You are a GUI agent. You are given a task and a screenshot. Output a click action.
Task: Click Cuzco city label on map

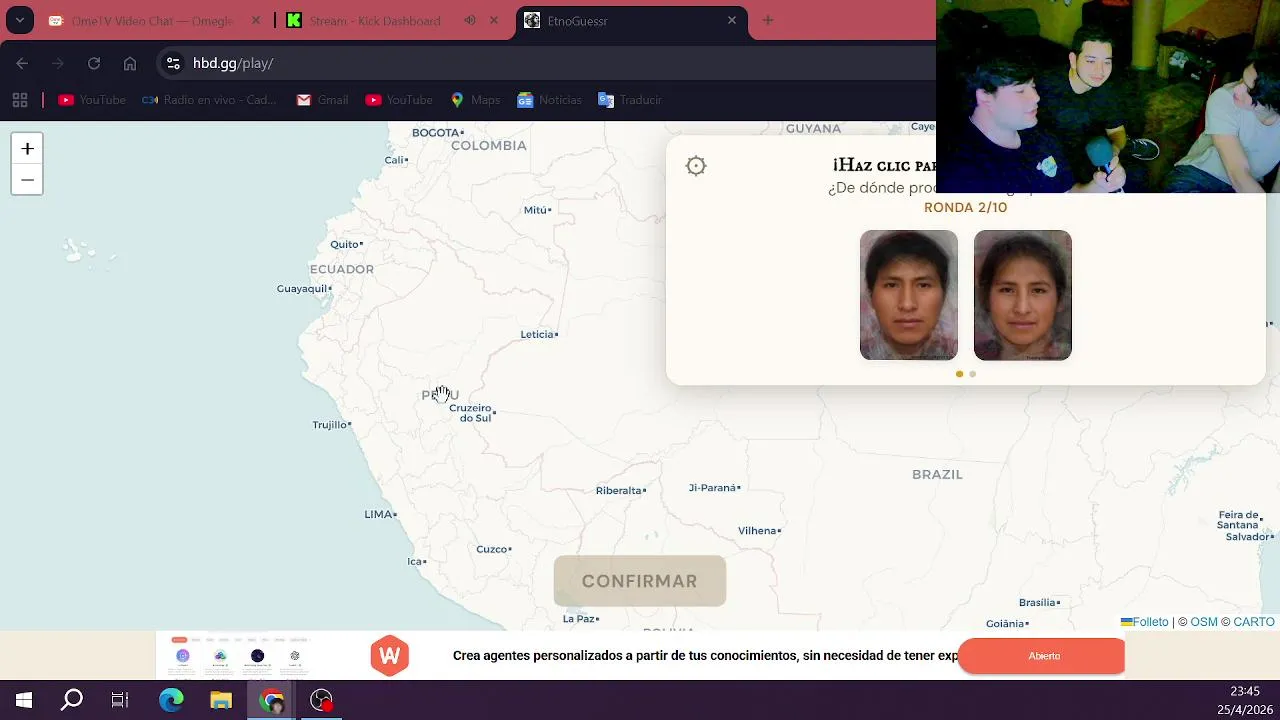[x=493, y=549]
